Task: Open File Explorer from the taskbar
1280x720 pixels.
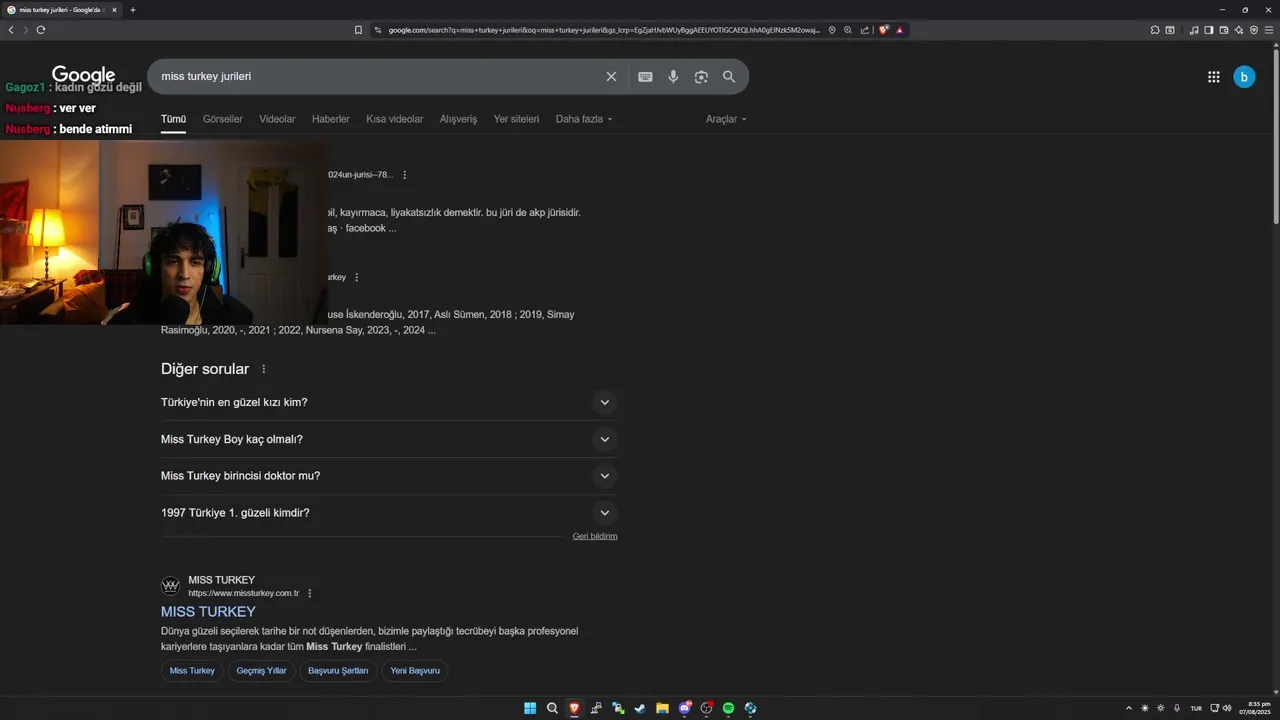Action: [662, 708]
